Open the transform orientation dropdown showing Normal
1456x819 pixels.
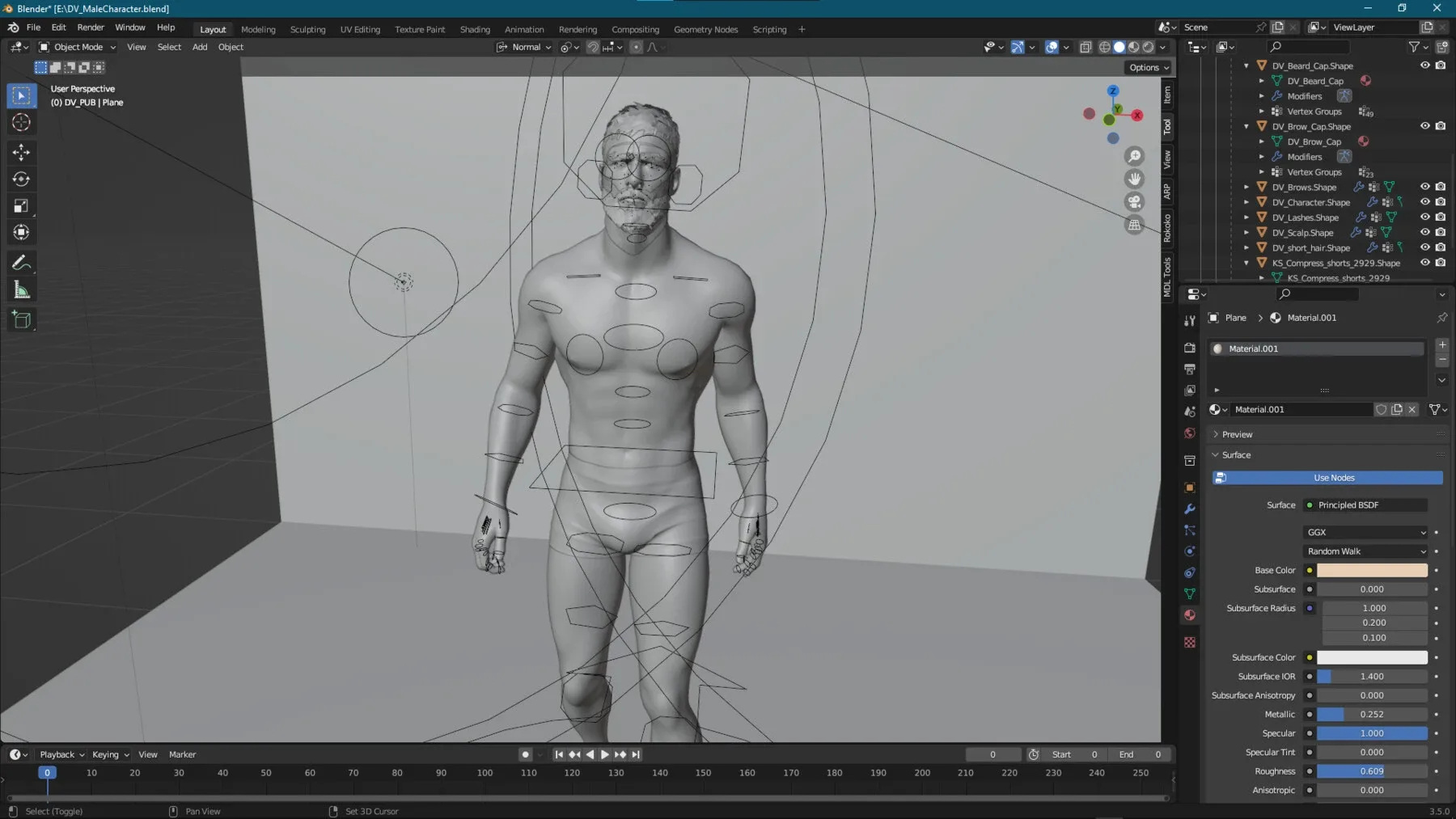(x=524, y=47)
